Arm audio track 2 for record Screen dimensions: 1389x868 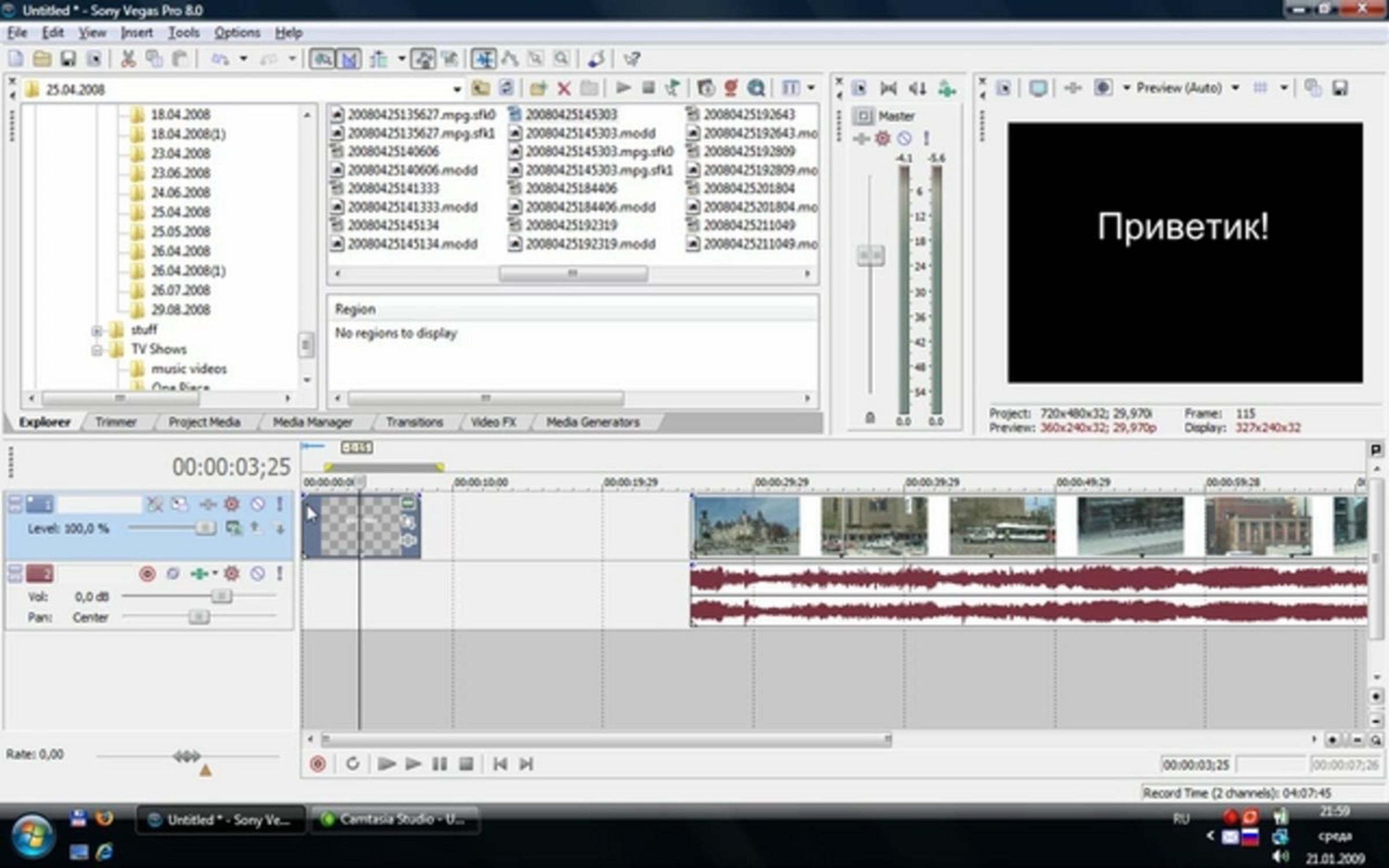tap(147, 573)
